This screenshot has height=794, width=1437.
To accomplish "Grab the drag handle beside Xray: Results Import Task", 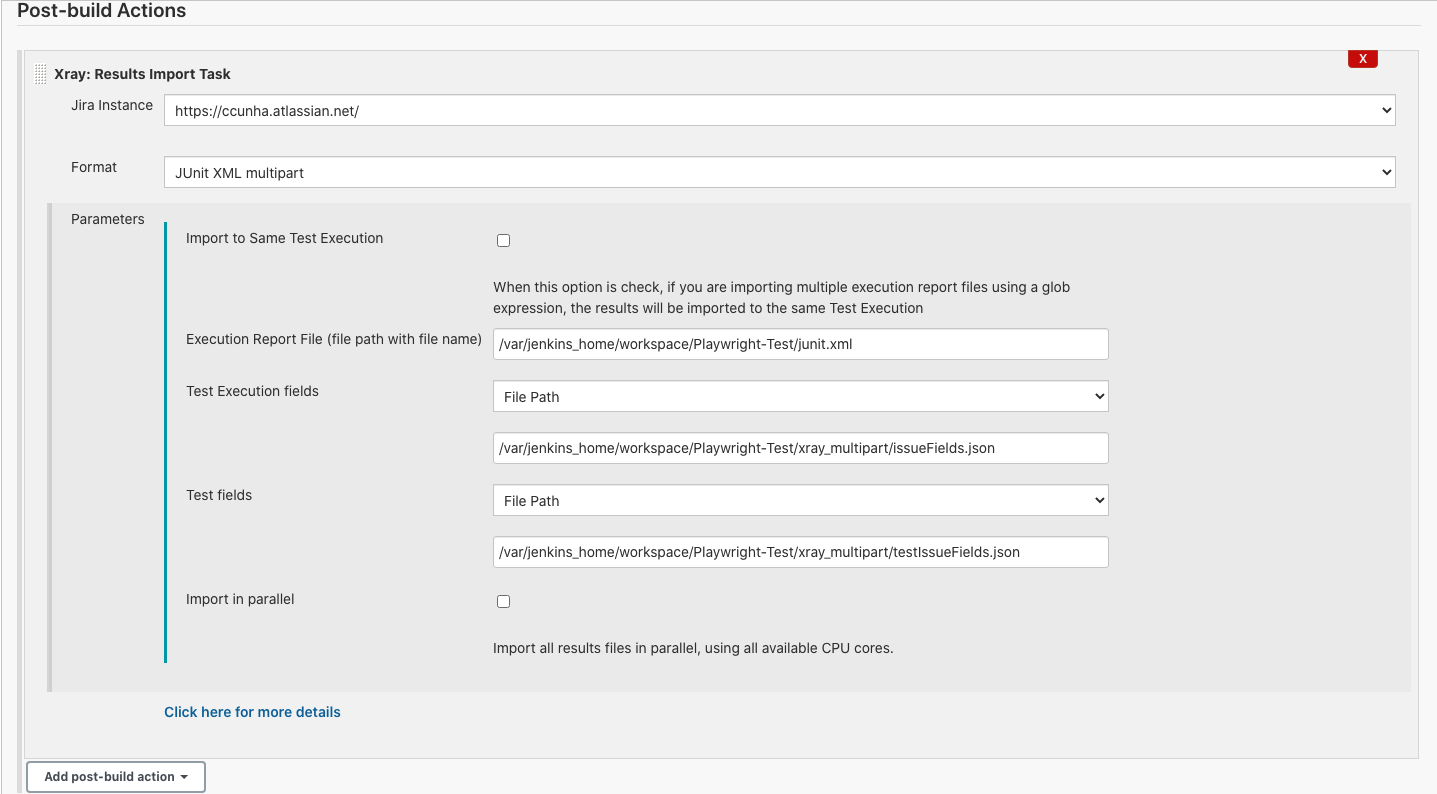I will coord(41,74).
